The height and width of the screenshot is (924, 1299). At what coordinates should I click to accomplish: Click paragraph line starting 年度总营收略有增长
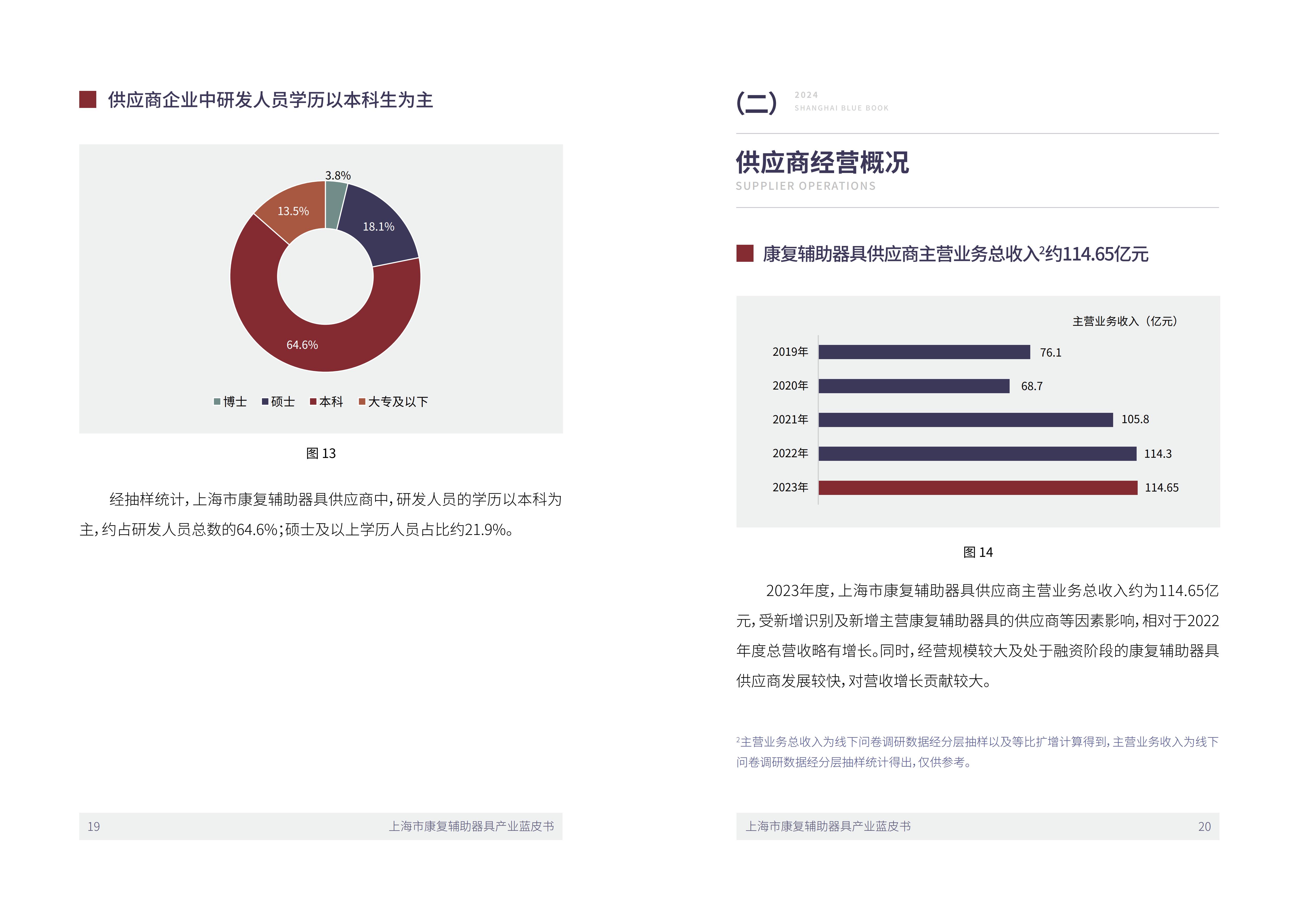click(977, 651)
